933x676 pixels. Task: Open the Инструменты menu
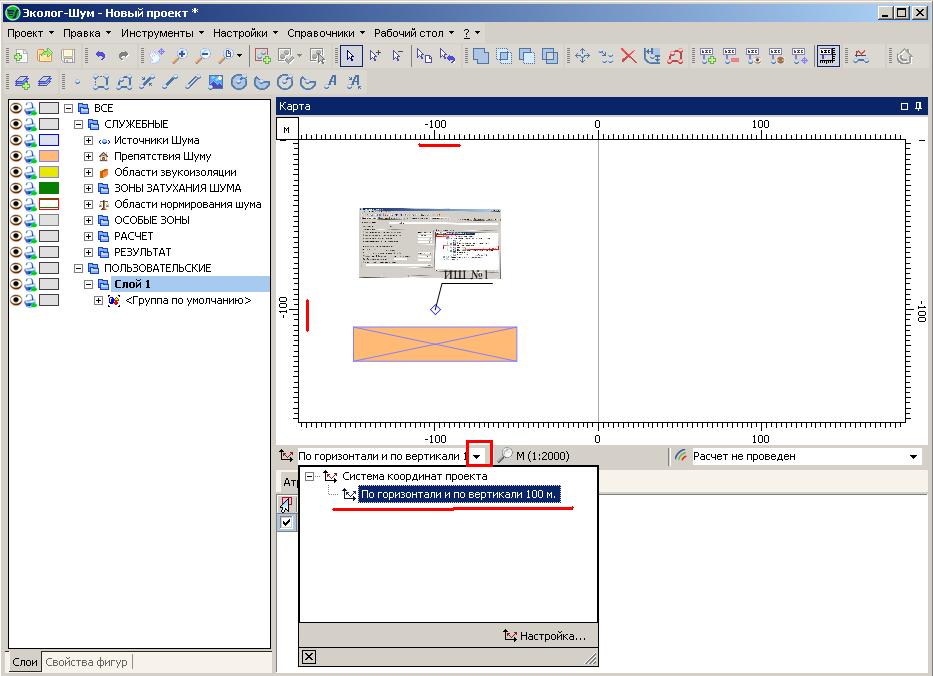click(x=161, y=33)
